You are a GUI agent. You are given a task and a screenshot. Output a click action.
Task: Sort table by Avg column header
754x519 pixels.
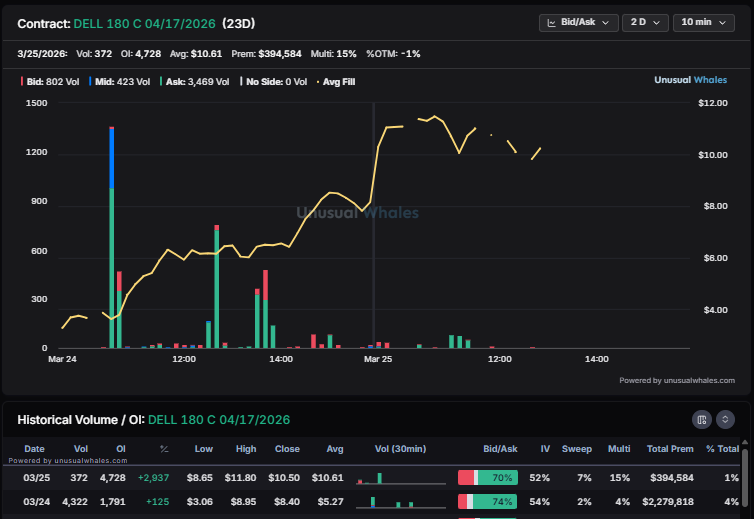tap(335, 449)
